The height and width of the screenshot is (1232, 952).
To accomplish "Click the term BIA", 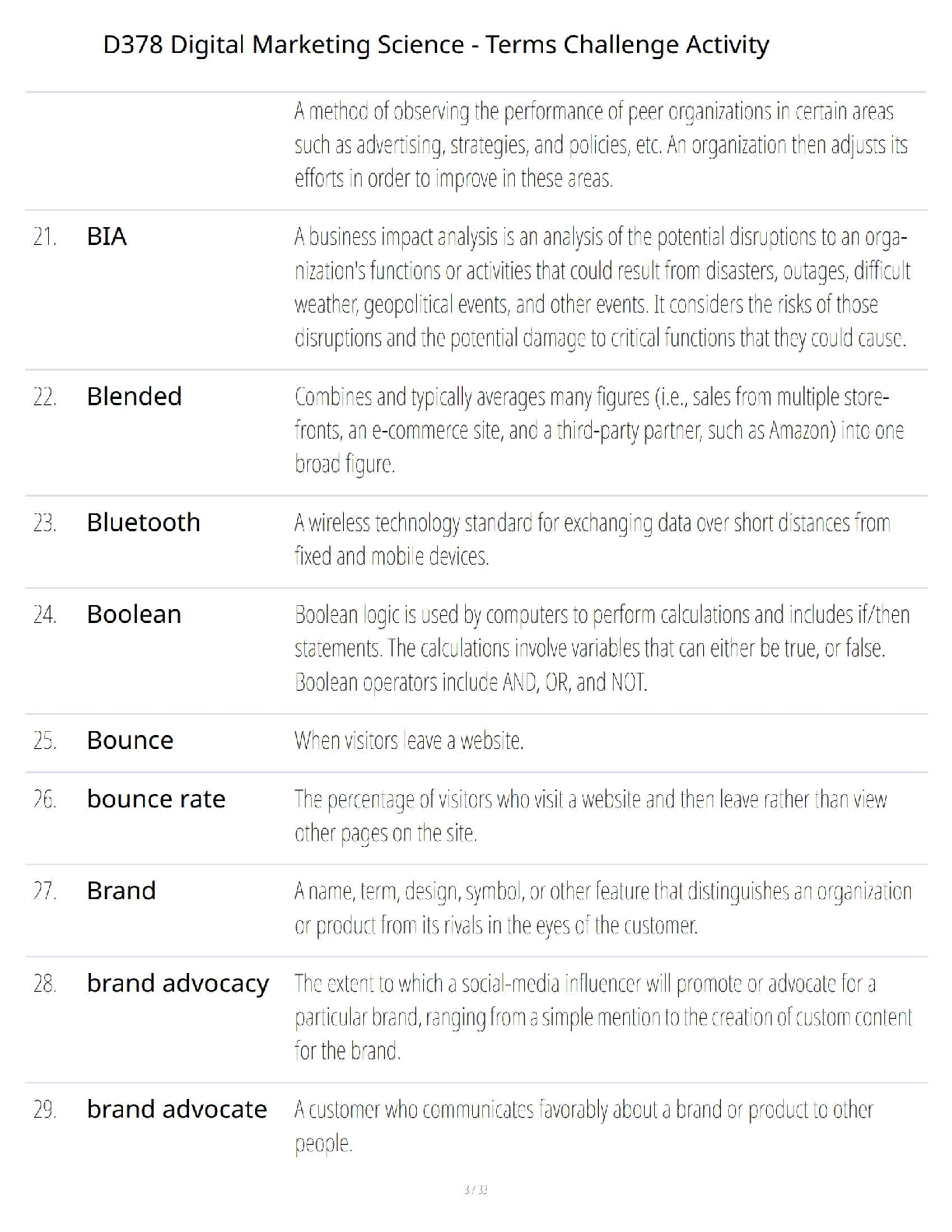I will tap(107, 236).
